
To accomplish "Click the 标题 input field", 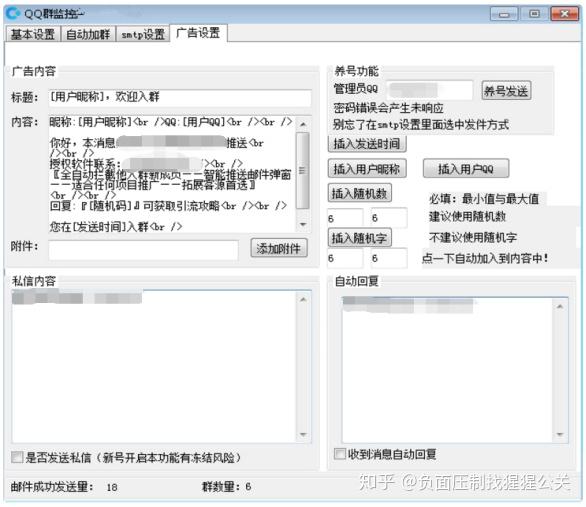I will pos(180,98).
